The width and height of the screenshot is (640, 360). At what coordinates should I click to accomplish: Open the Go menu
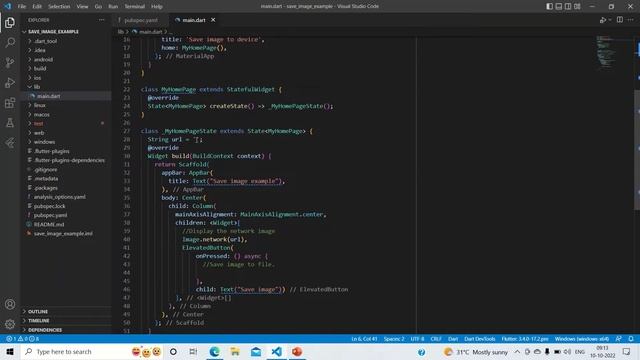pos(98,7)
